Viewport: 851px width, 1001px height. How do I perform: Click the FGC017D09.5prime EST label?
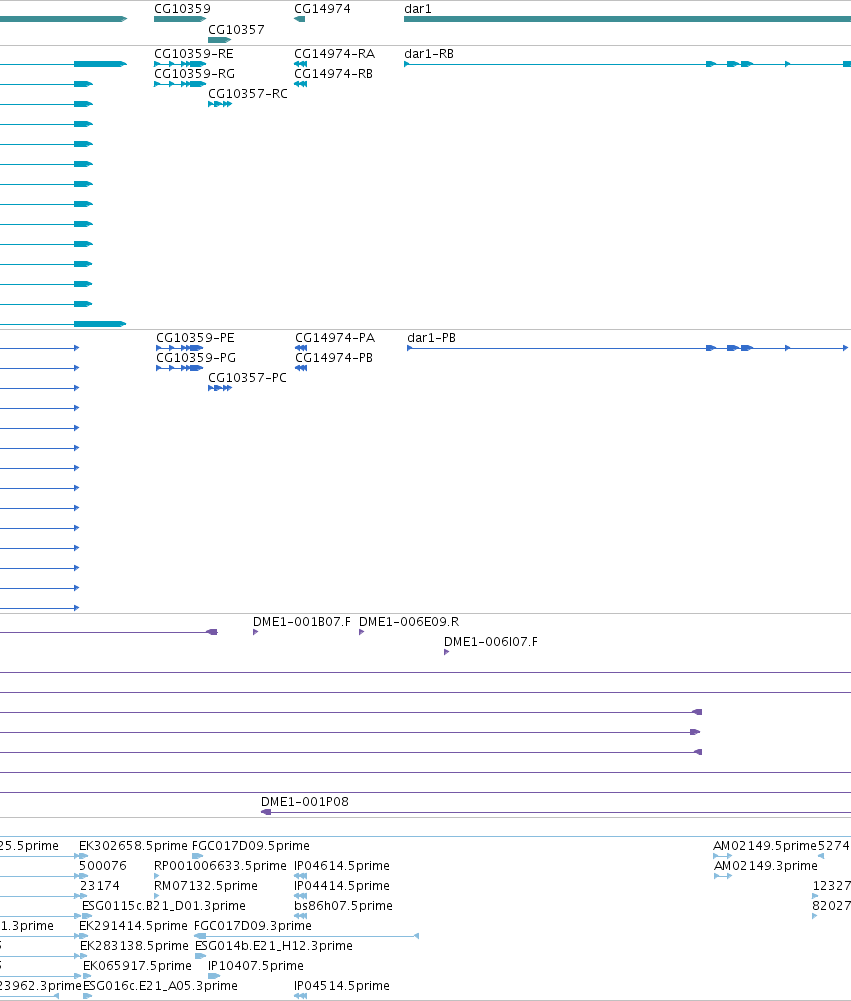point(251,846)
